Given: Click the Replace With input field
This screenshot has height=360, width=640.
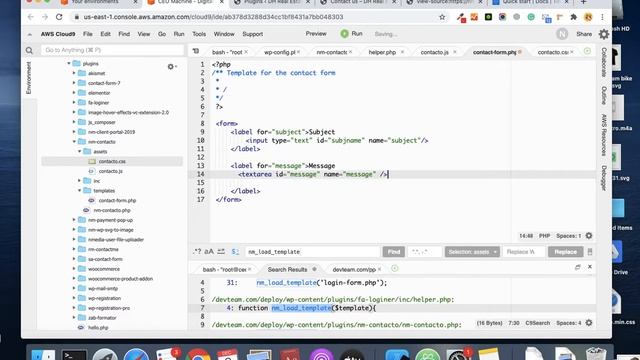Looking at the screenshot, I should click(524, 252).
